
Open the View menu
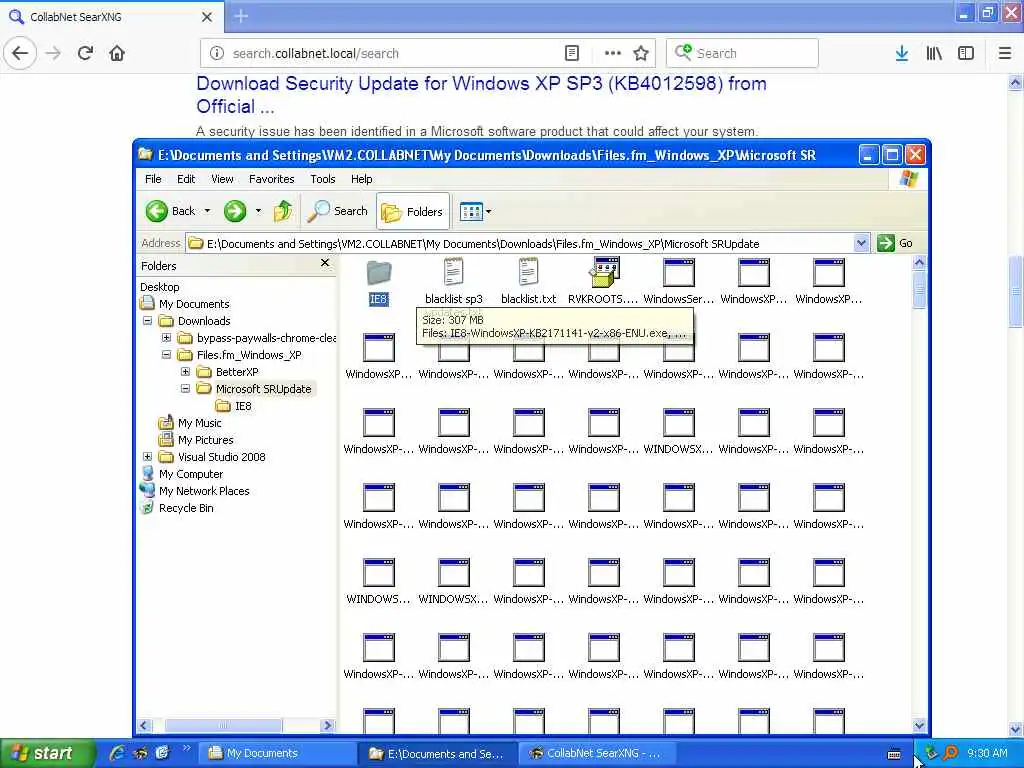[222, 179]
